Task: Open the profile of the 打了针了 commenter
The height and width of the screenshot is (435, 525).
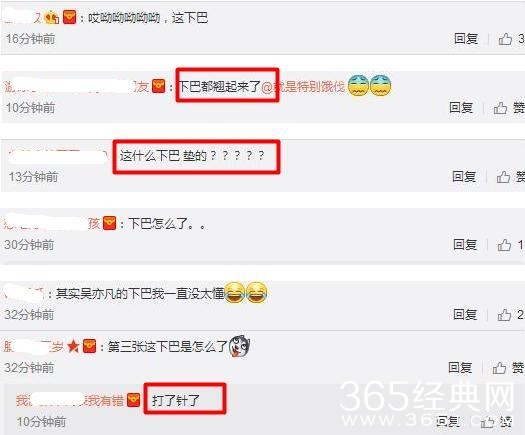Action: tap(70, 400)
